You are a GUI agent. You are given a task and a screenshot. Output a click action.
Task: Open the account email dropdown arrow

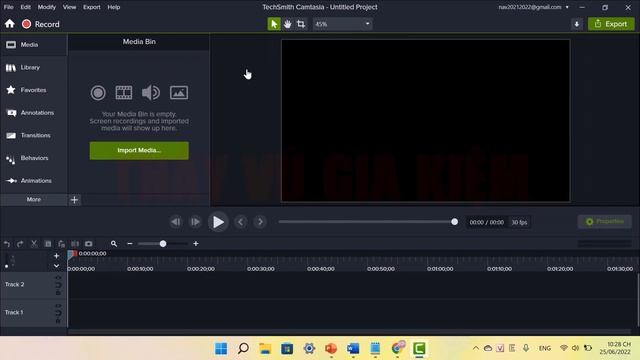pos(567,7)
